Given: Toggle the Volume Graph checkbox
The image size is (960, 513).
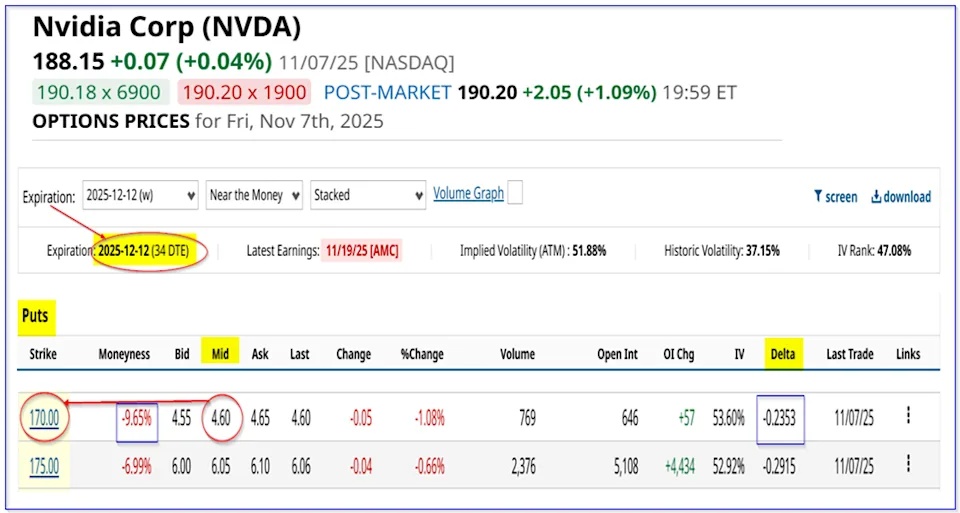Looking at the screenshot, I should pos(515,193).
